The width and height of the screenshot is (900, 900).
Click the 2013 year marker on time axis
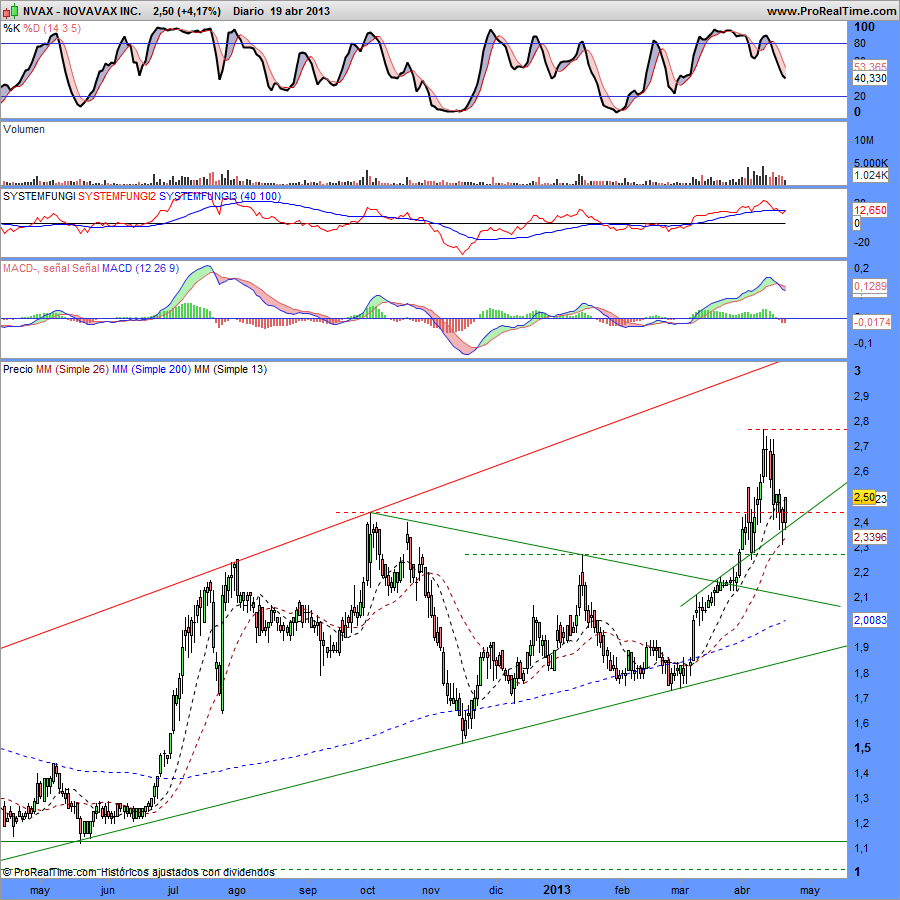[x=557, y=890]
